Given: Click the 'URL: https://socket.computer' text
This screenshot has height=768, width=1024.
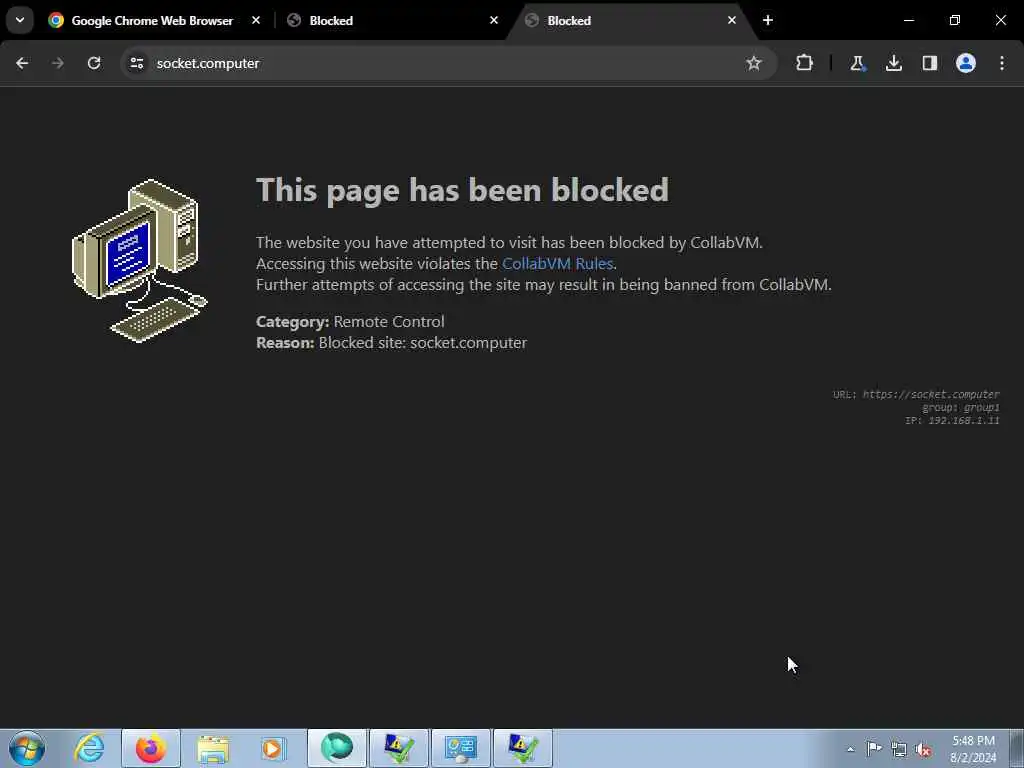Looking at the screenshot, I should (x=916, y=394).
